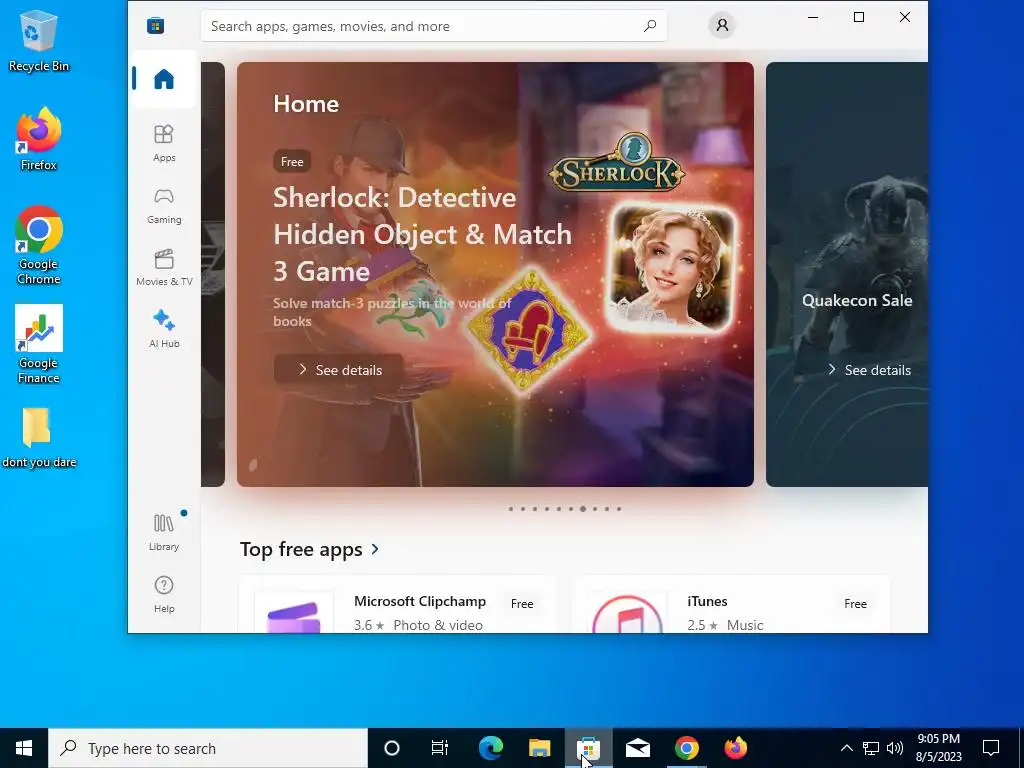Screen dimensions: 1024x768
Task: Click the Free button for iTunes
Action: [855, 603]
